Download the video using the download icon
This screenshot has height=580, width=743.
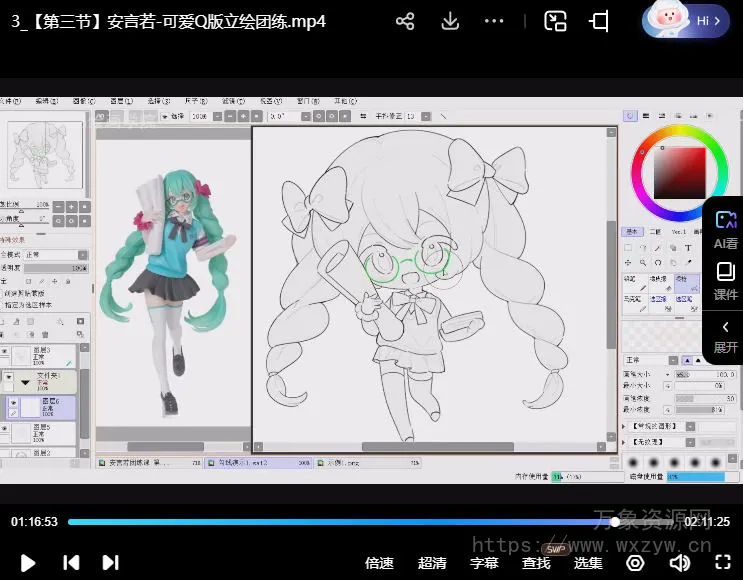click(x=450, y=21)
